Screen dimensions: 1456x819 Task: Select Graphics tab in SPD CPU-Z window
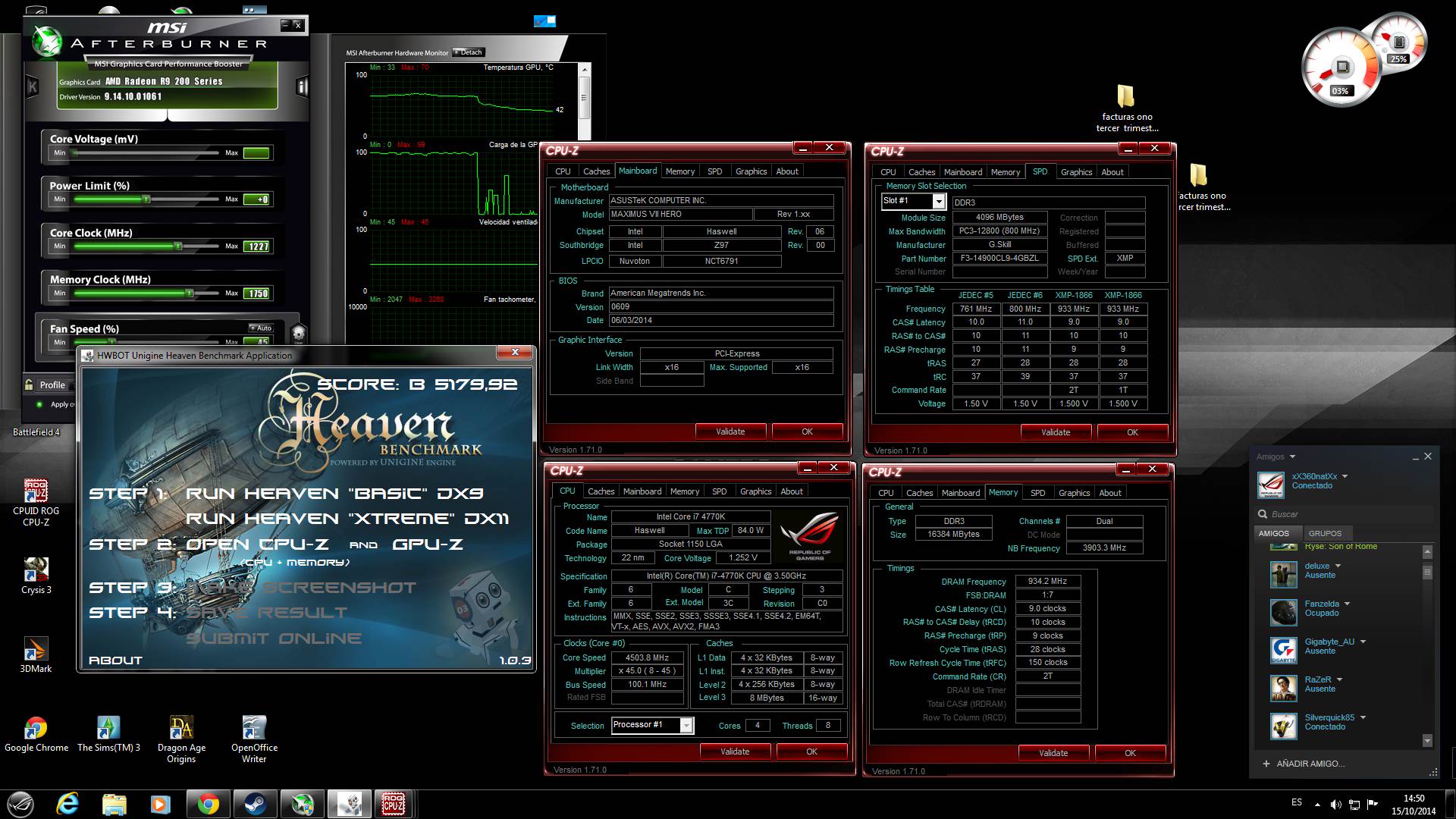pyautogui.click(x=1076, y=172)
